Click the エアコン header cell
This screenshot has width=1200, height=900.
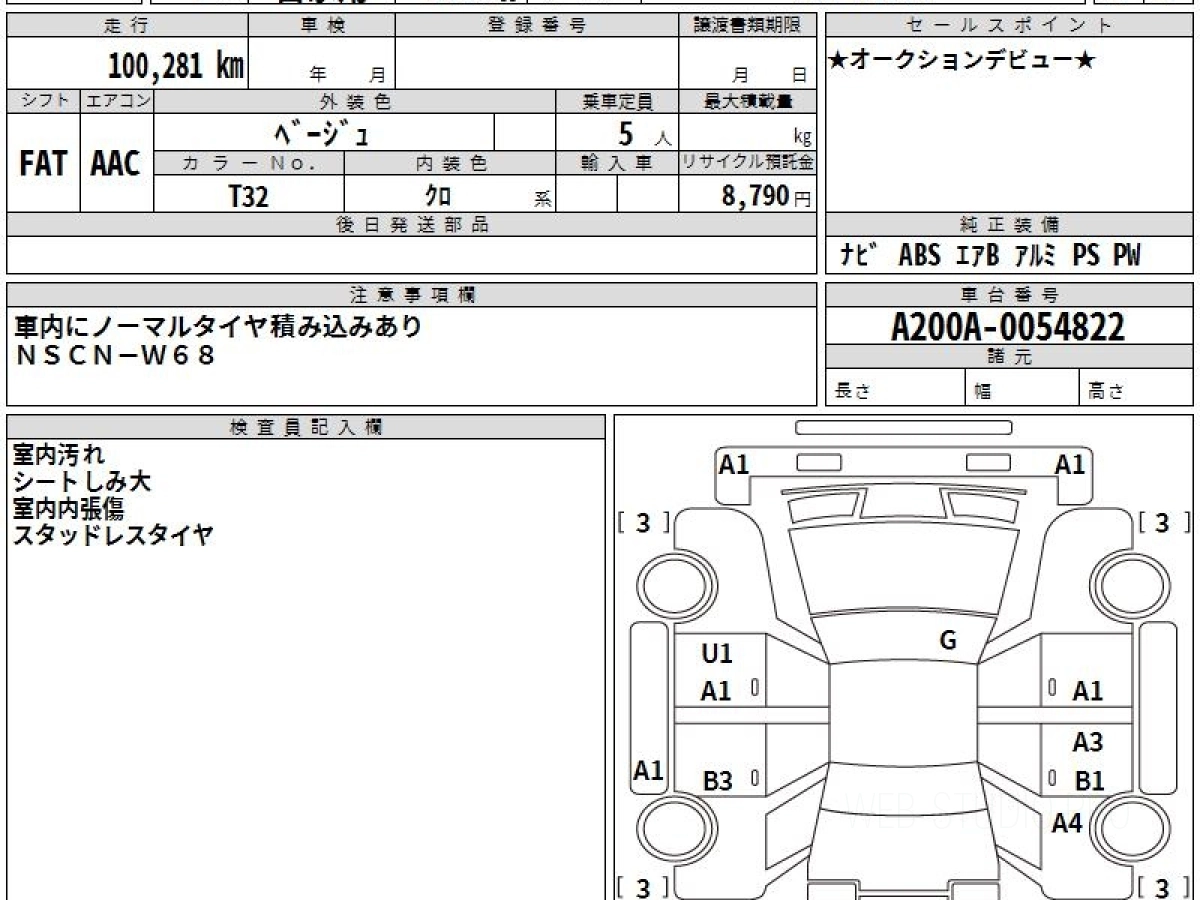[117, 101]
